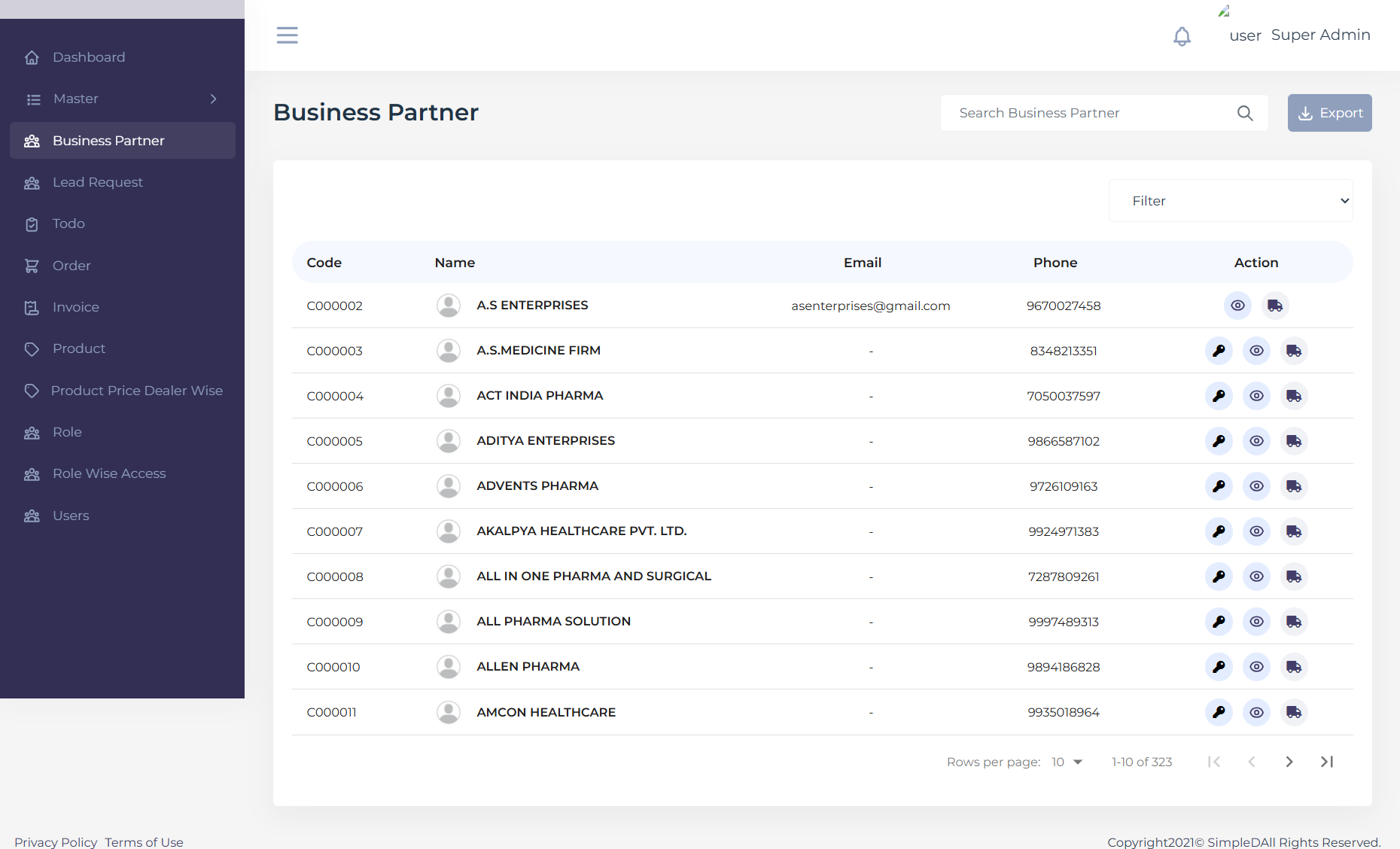Click key icon for ALL PHARMA SOLUTION
The image size is (1400, 849).
(1219, 622)
